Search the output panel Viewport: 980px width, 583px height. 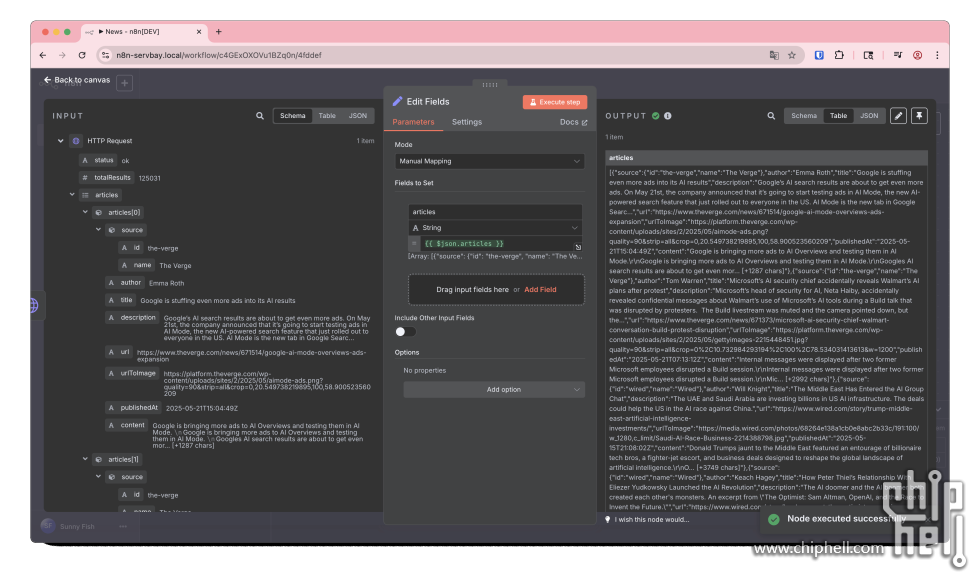(x=771, y=116)
